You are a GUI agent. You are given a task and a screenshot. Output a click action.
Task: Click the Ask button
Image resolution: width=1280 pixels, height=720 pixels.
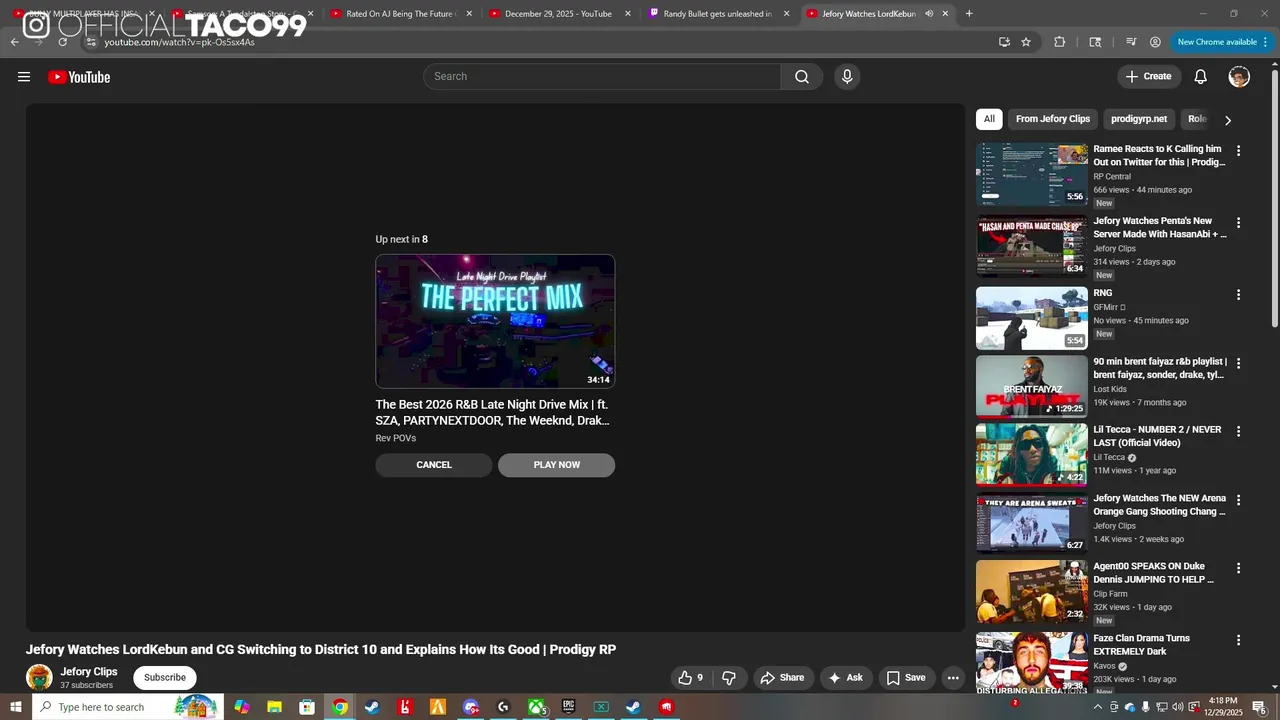pos(846,678)
